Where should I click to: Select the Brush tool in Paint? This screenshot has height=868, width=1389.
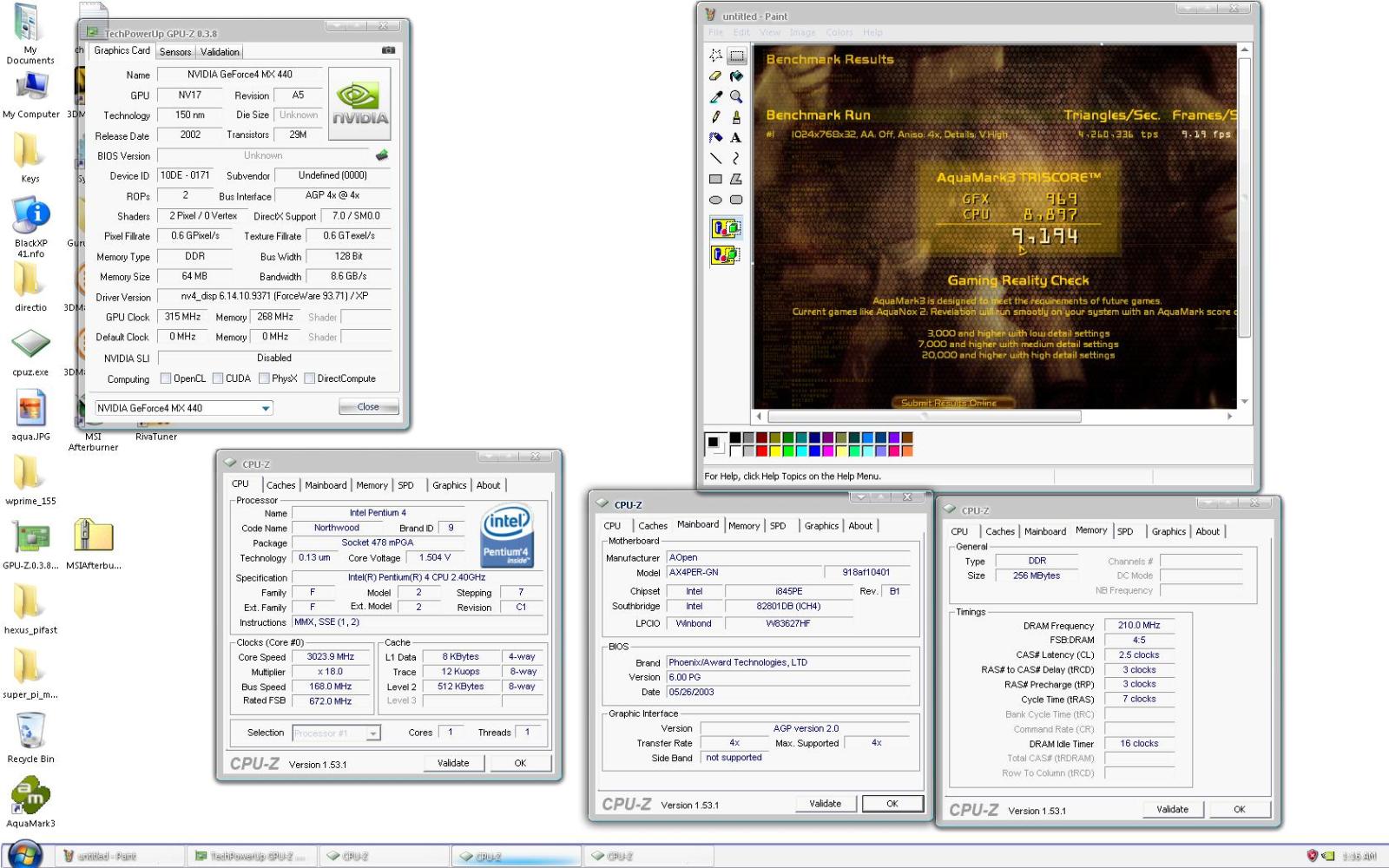(736, 117)
